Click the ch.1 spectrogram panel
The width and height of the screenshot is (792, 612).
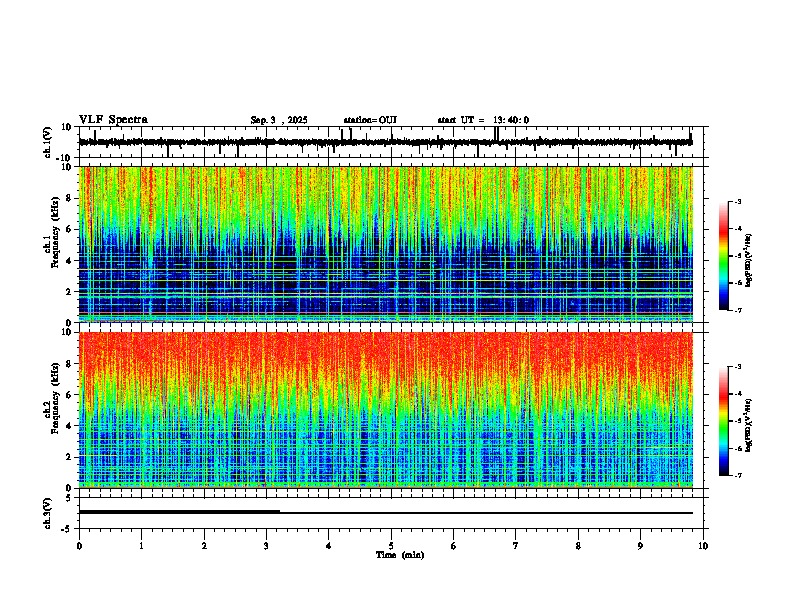point(386,244)
